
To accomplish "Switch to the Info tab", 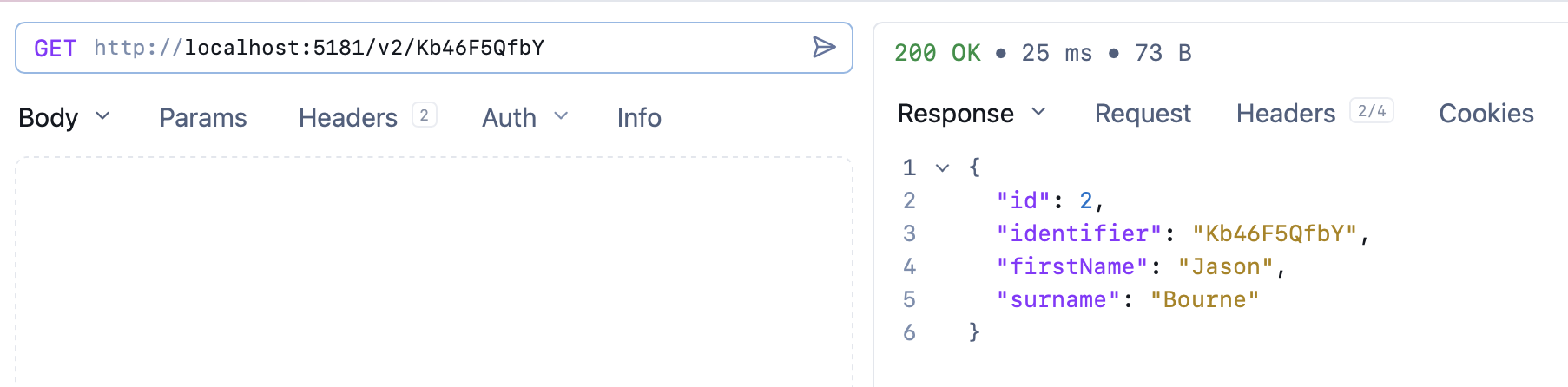I will pos(639,118).
